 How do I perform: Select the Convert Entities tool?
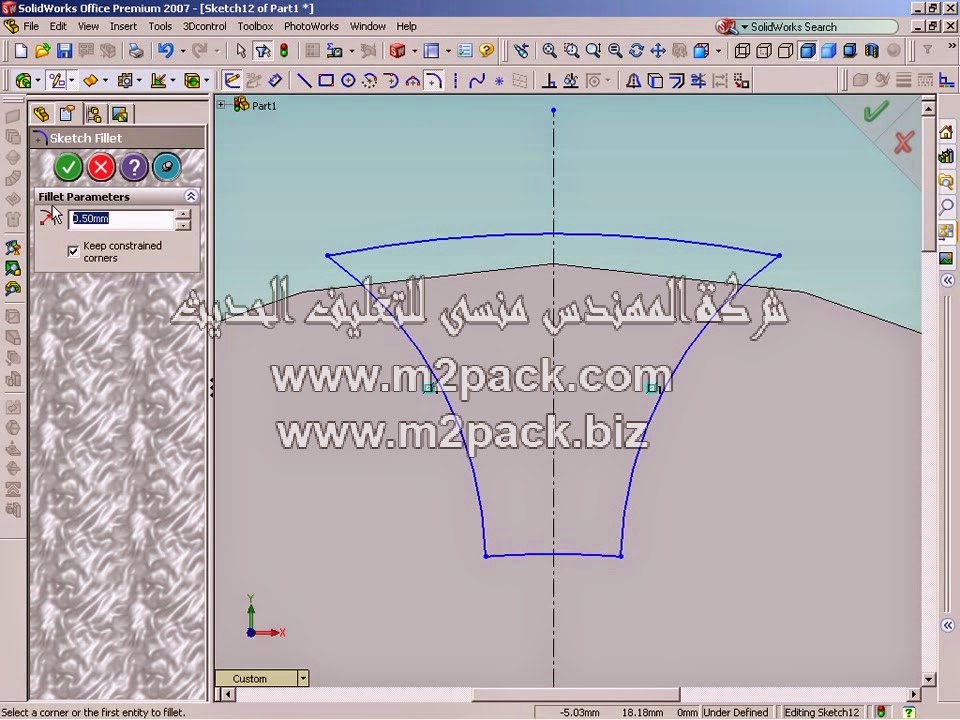(x=654, y=81)
